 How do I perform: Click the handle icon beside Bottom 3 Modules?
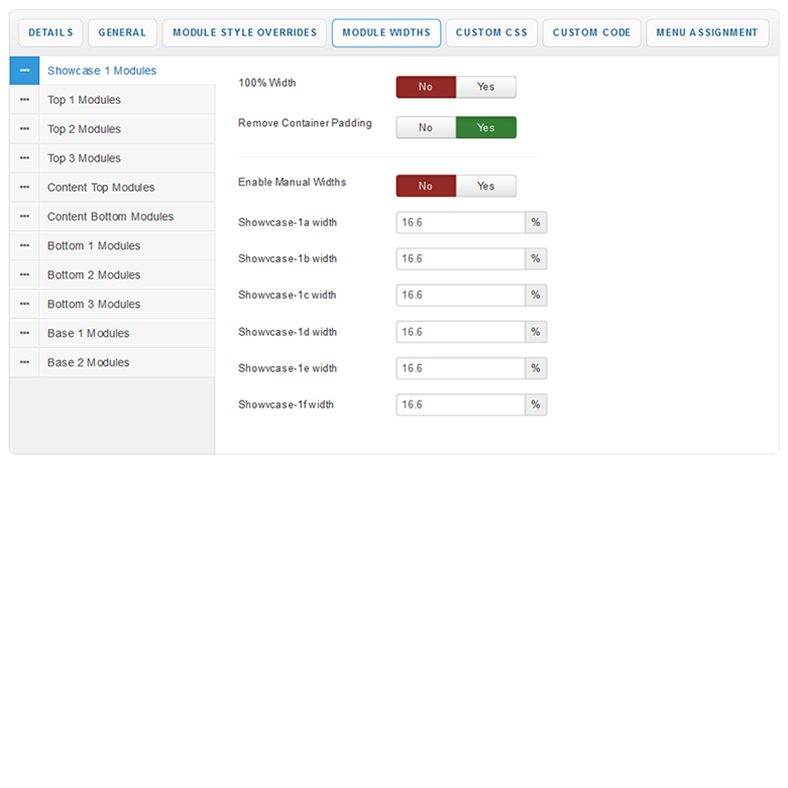coord(24,304)
